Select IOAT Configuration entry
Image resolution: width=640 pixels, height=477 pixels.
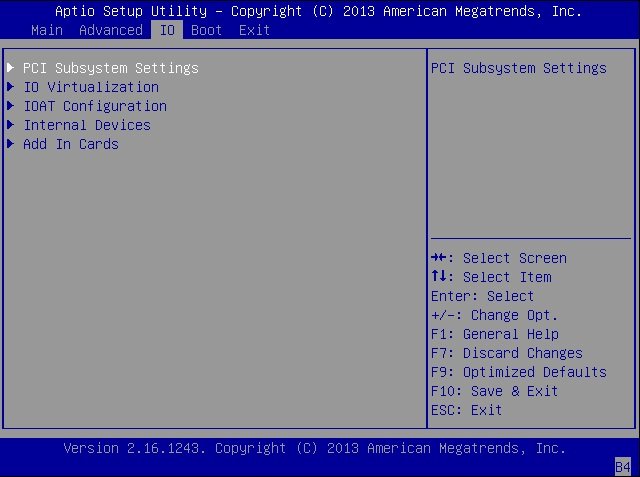pos(95,106)
